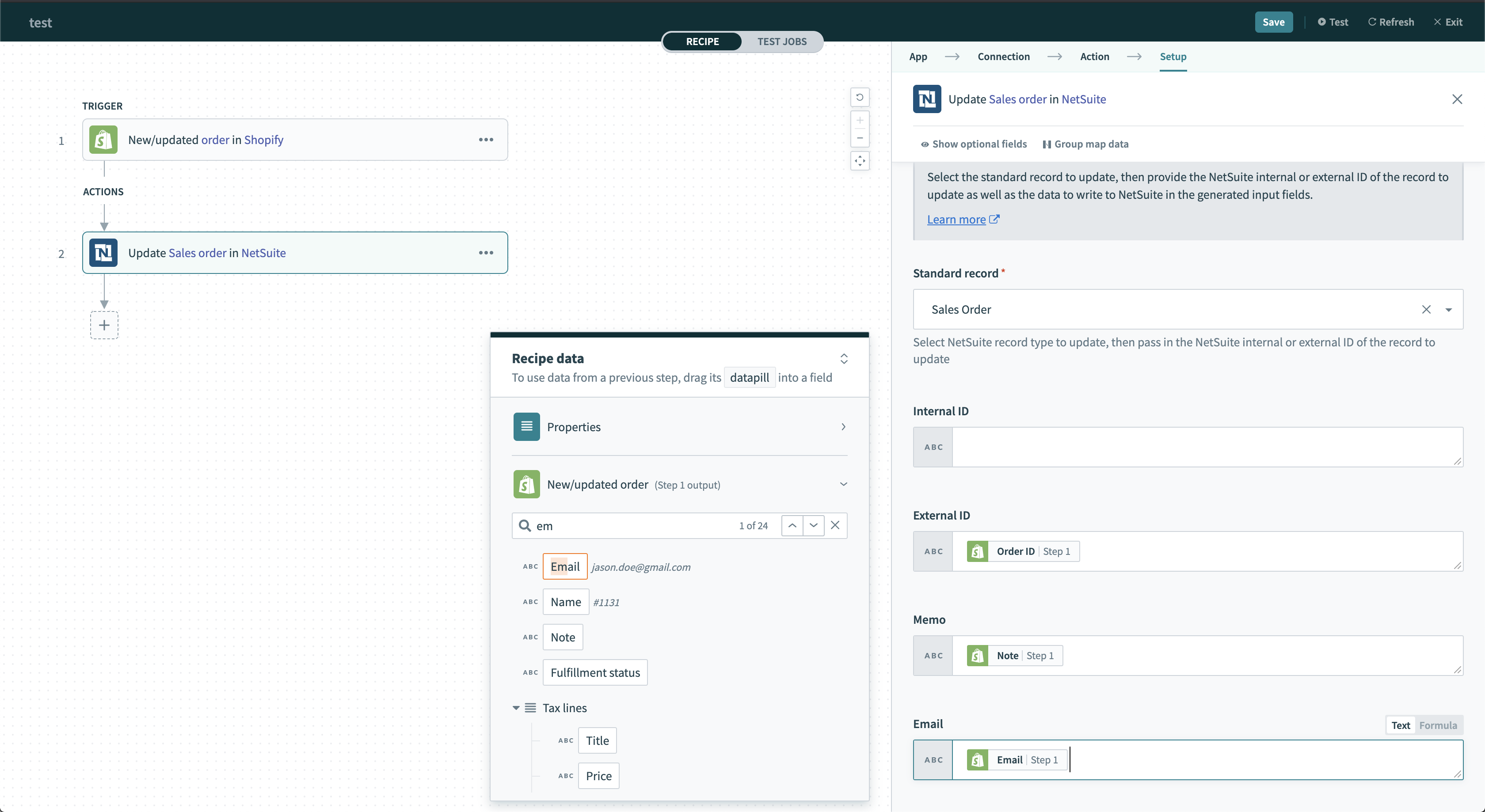Click the pan/fit-view arrows icon
Image resolution: width=1485 pixels, height=812 pixels.
(x=860, y=161)
